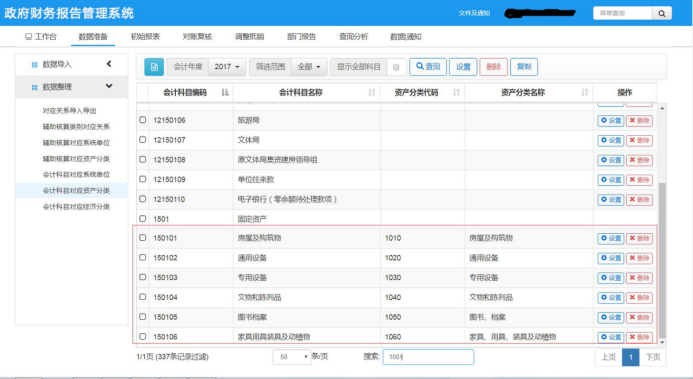The image size is (693, 379).
Task: Click 删除 X button for row 150101
Action: (x=639, y=239)
